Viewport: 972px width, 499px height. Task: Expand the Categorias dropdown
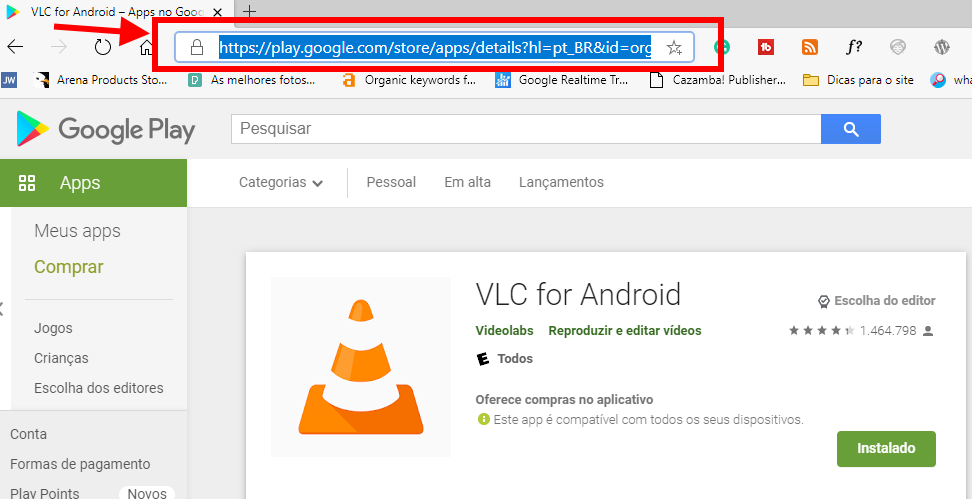coord(281,182)
